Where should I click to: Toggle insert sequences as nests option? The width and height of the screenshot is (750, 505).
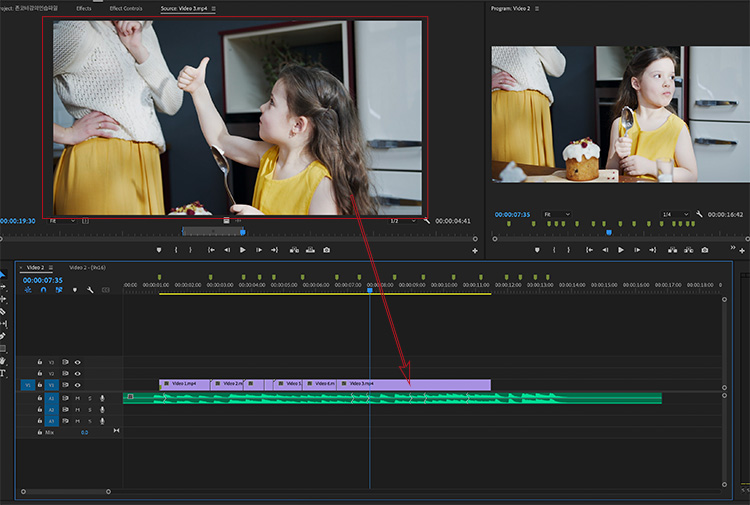point(28,290)
